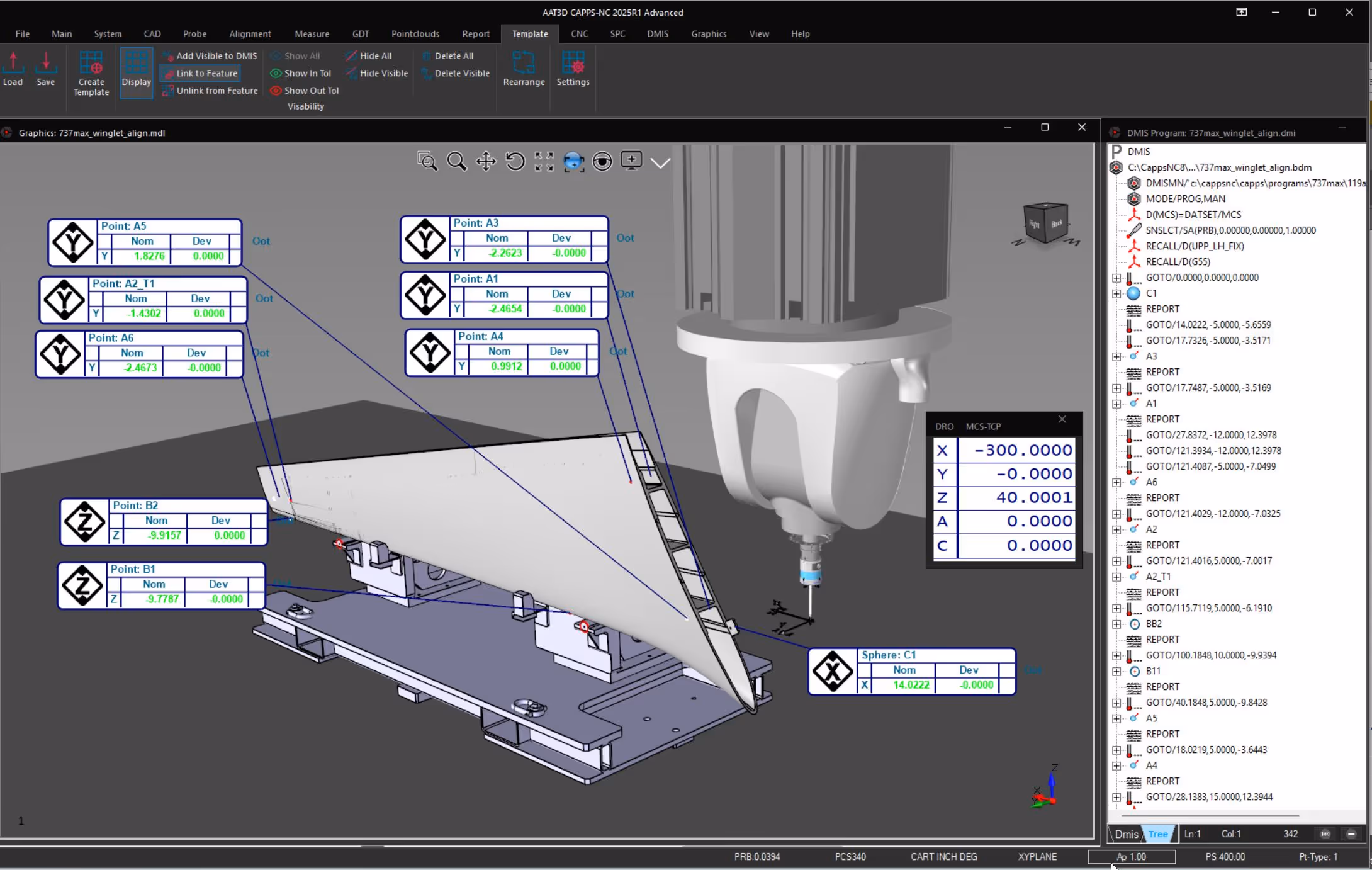This screenshot has width=1372, height=870.
Task: Select the zoom magnifier tool in viewport
Action: coord(457,162)
